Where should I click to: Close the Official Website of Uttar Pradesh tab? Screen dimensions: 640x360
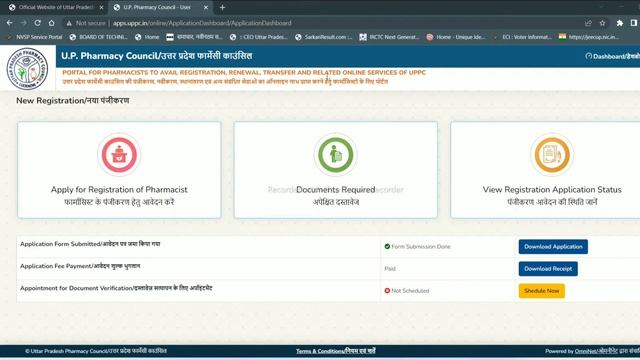[102, 7]
